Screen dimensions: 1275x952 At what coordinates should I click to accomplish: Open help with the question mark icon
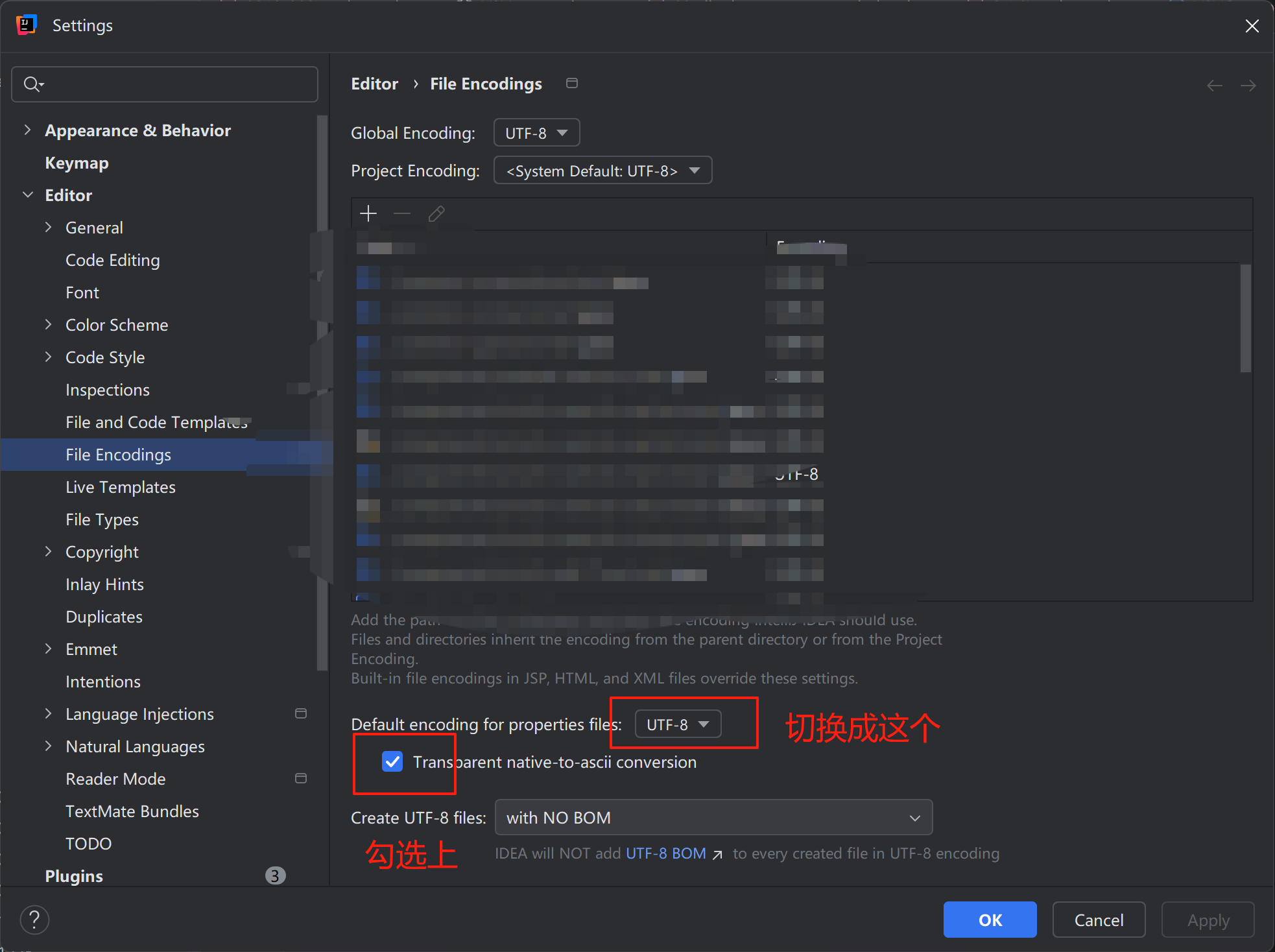tap(34, 920)
